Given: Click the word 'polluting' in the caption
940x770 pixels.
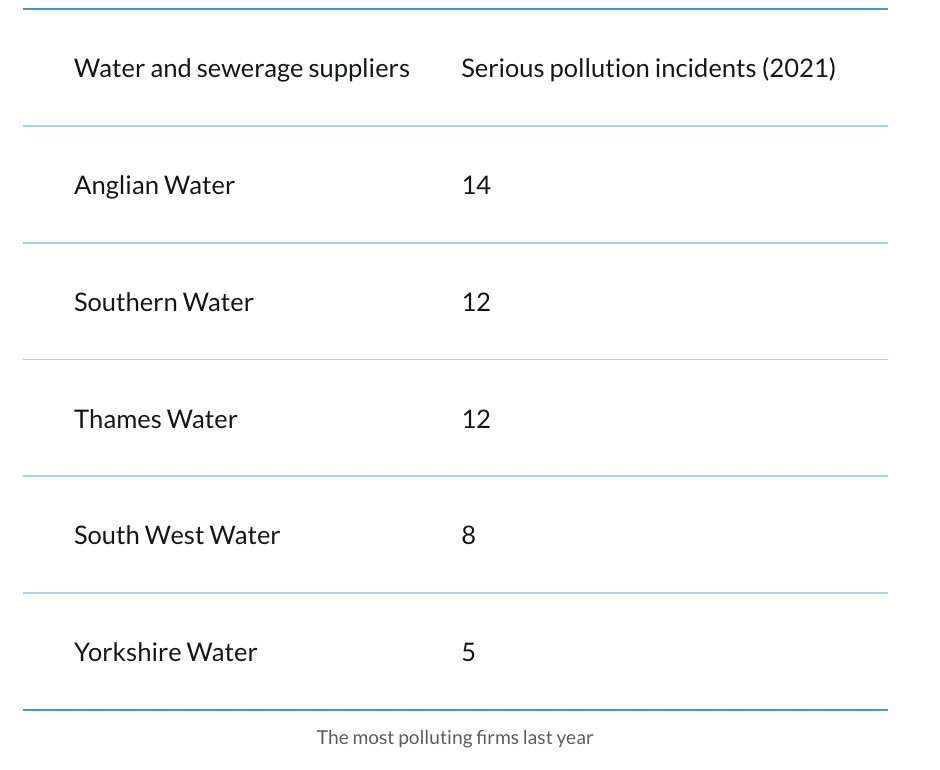Looking at the screenshot, I should tap(433, 738).
